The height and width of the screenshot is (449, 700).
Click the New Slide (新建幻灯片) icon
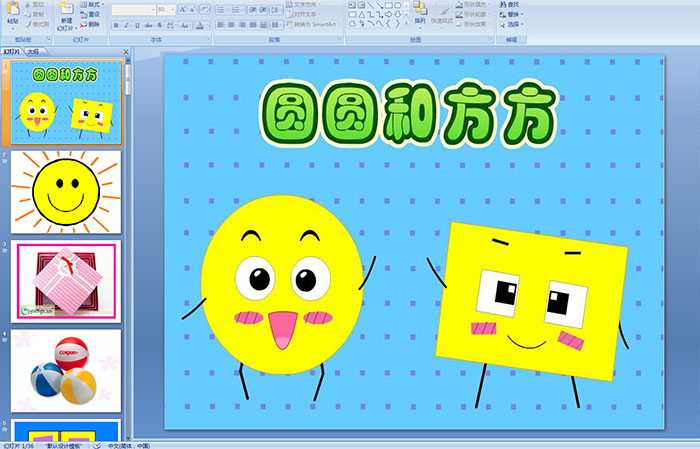pos(67,10)
